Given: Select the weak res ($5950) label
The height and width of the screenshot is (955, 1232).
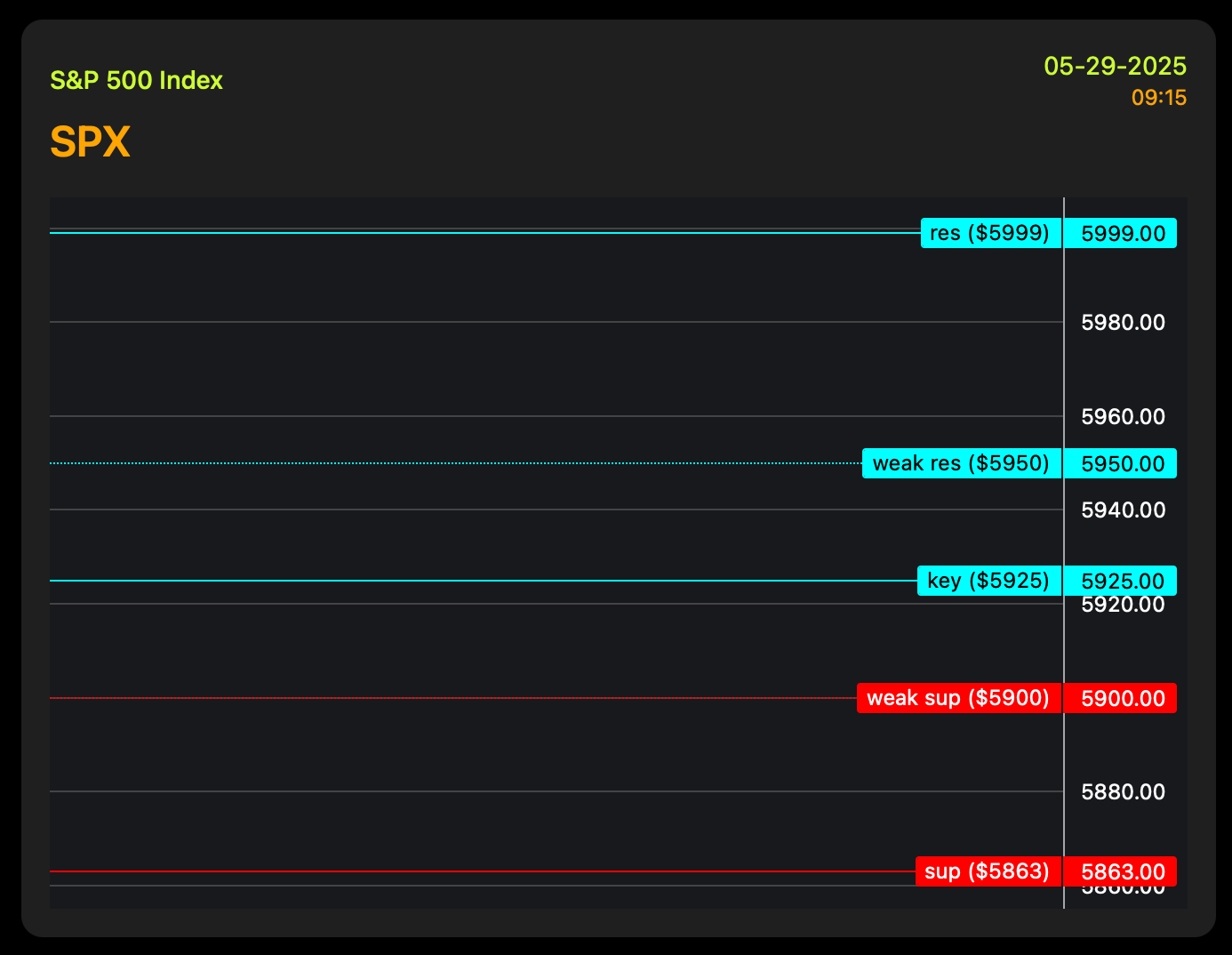Looking at the screenshot, I should (x=962, y=463).
